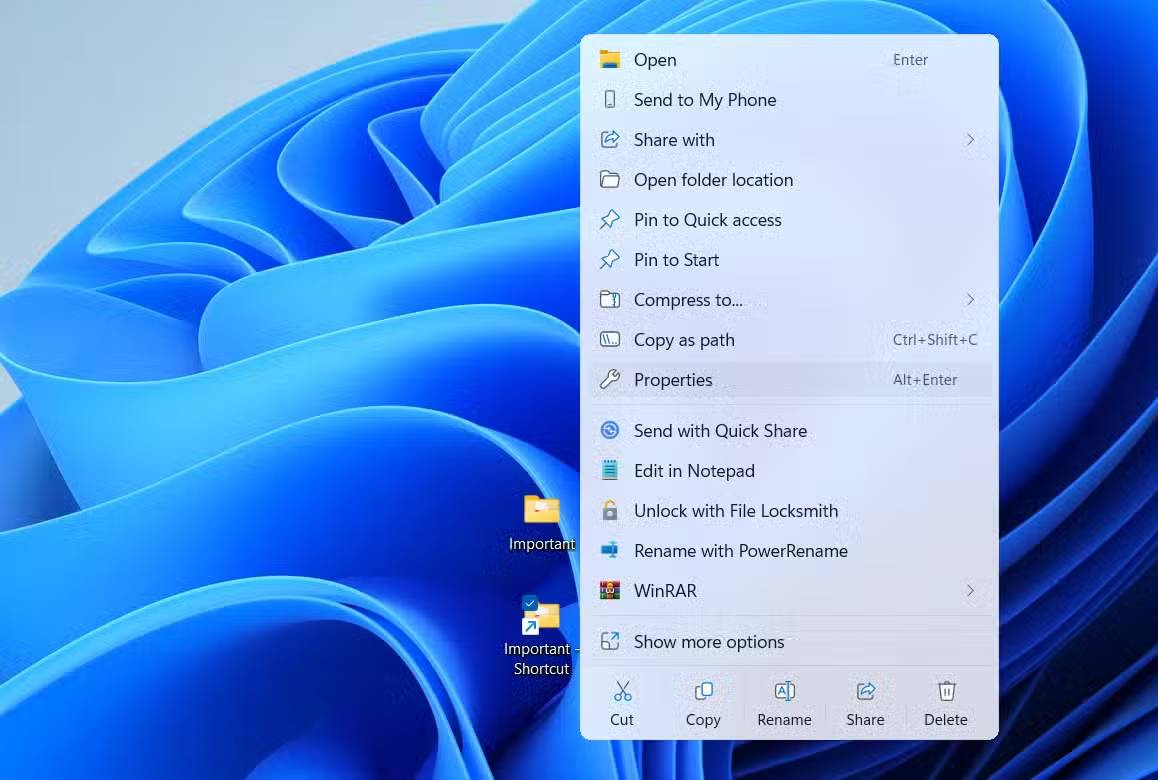Click the WinRAR archive icon
This screenshot has height=780, width=1158.
coord(610,590)
